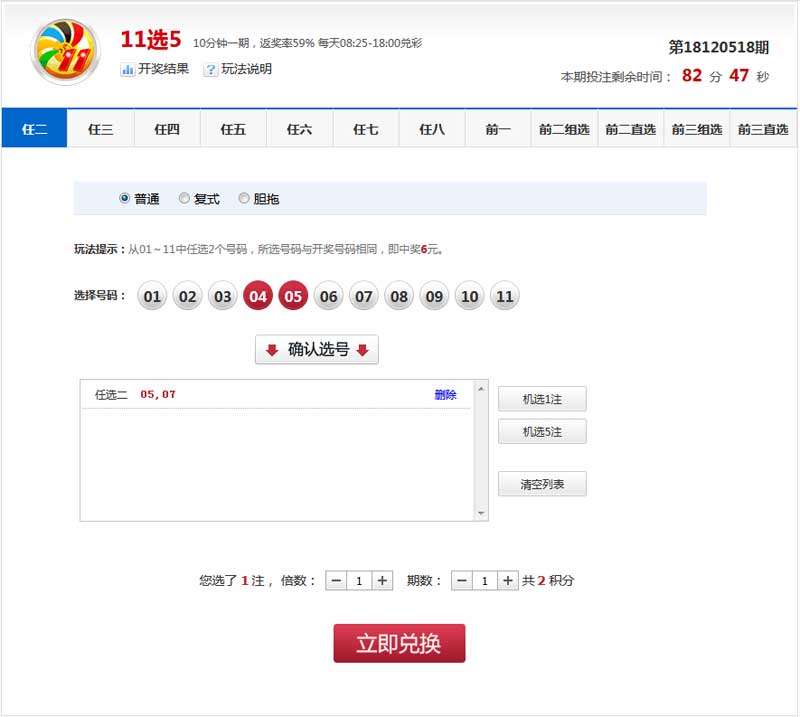Switch to the 任四 tab
Image resolution: width=800 pixels, height=717 pixels.
(x=167, y=129)
